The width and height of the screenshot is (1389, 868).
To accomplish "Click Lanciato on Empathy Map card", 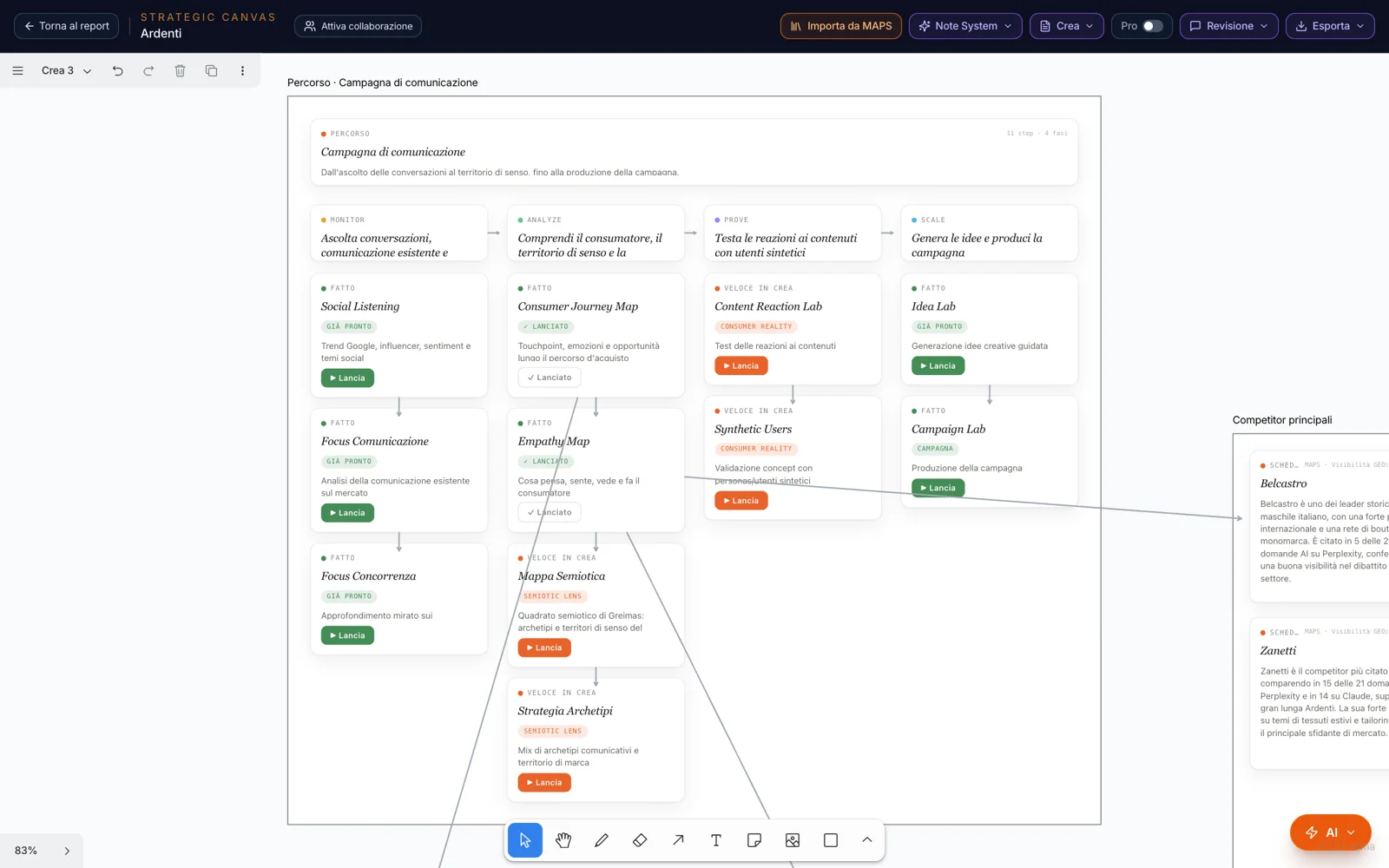I will coord(550,512).
